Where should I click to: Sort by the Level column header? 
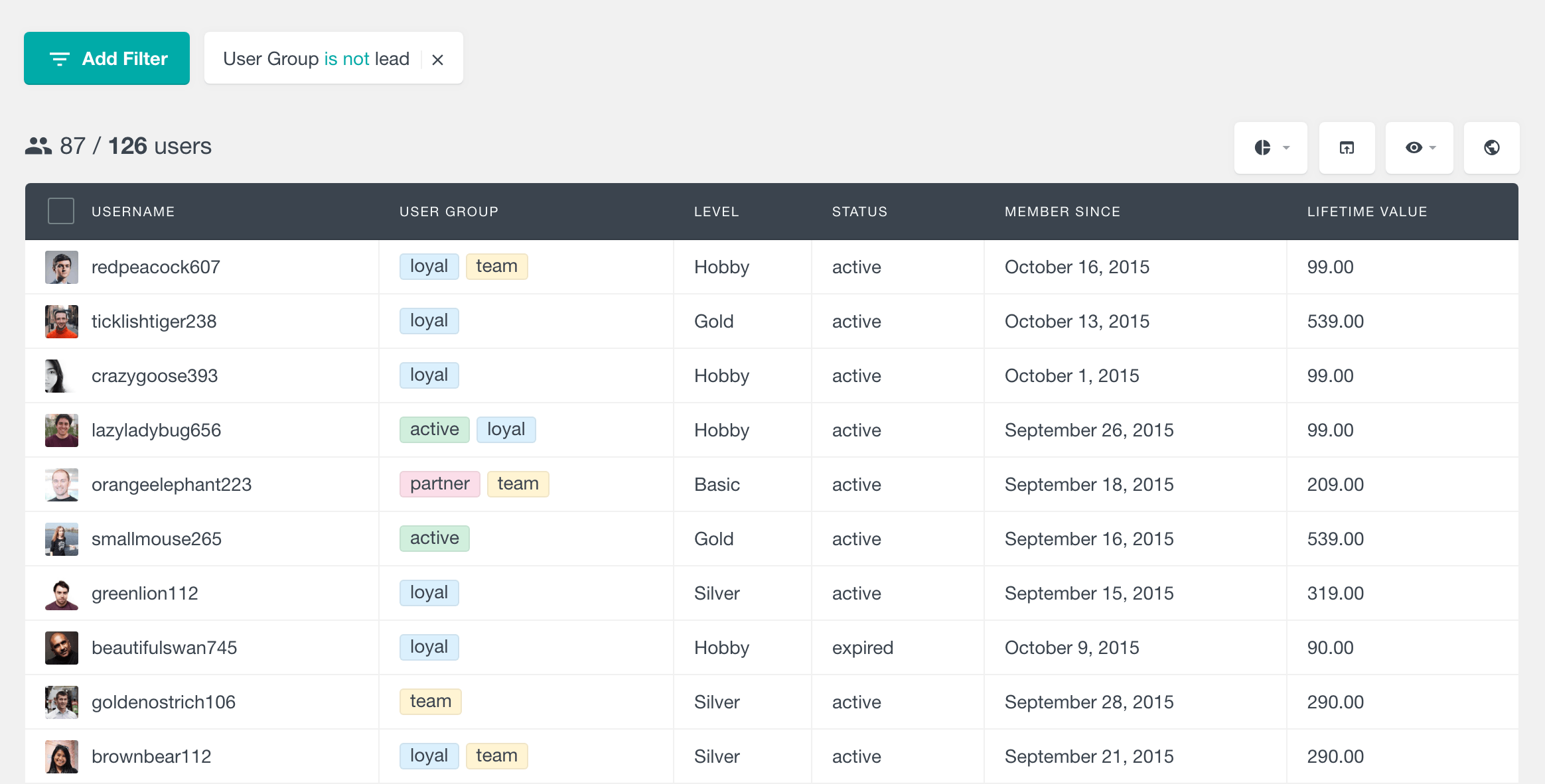click(716, 212)
